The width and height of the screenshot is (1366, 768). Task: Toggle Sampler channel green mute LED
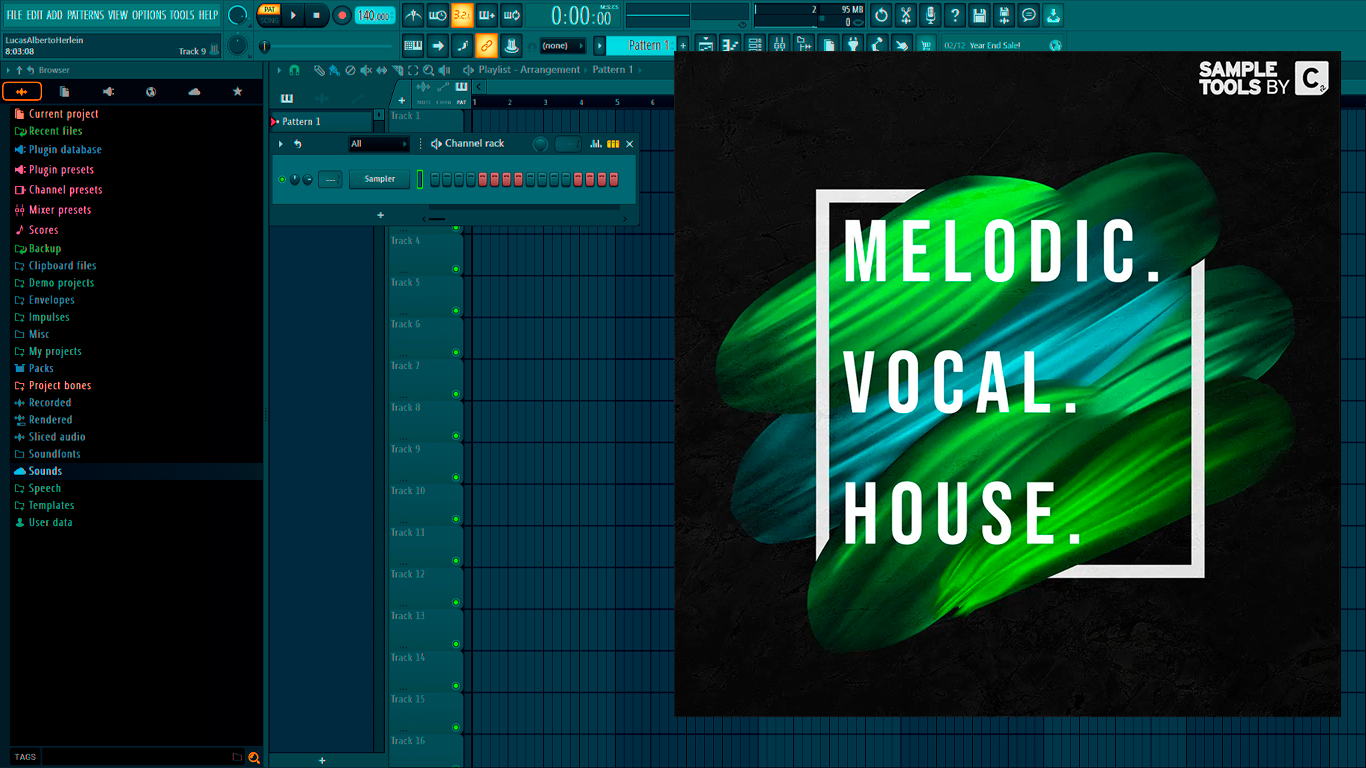coord(282,179)
